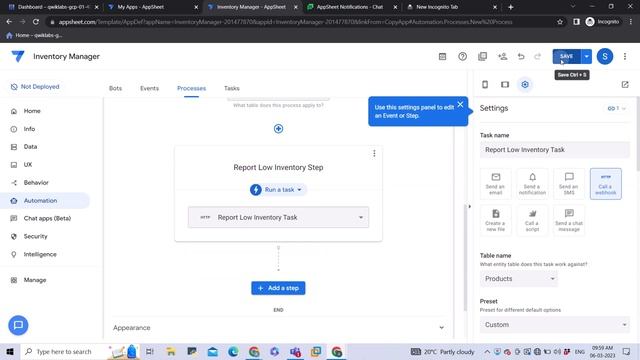Switch to the Tasks tab

point(231,88)
